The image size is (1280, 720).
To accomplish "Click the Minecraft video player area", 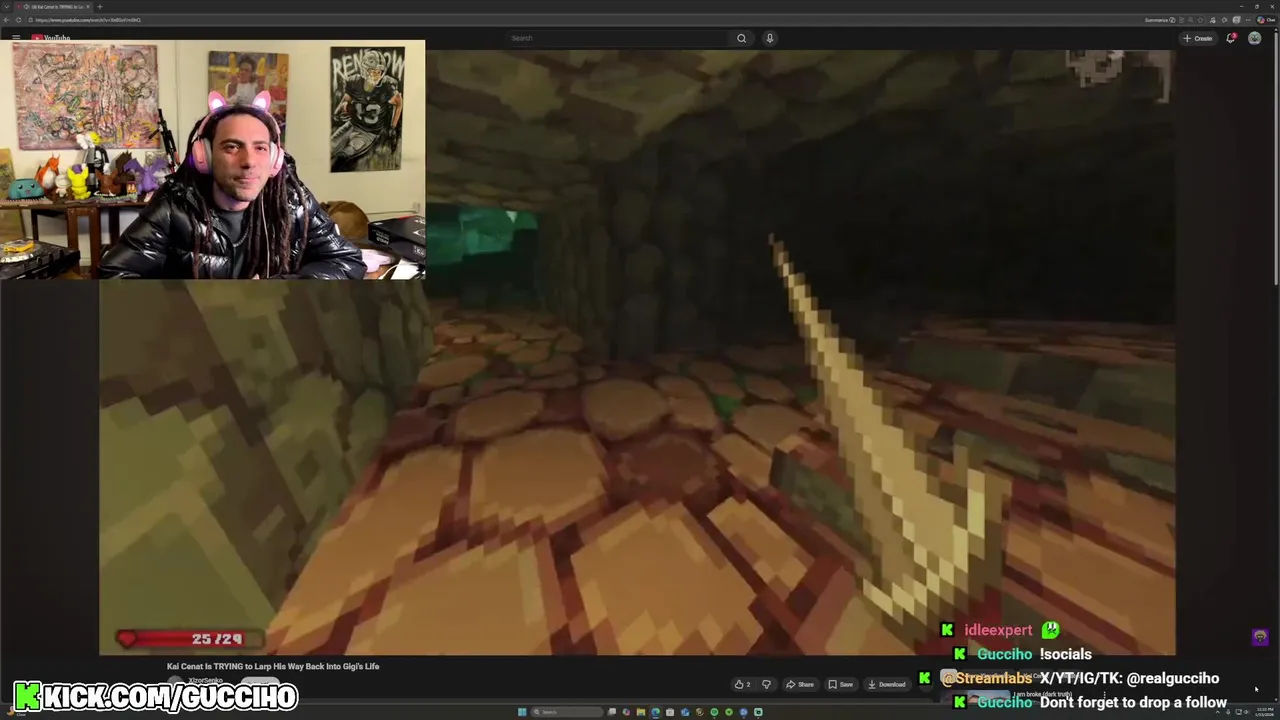I will 637,352.
